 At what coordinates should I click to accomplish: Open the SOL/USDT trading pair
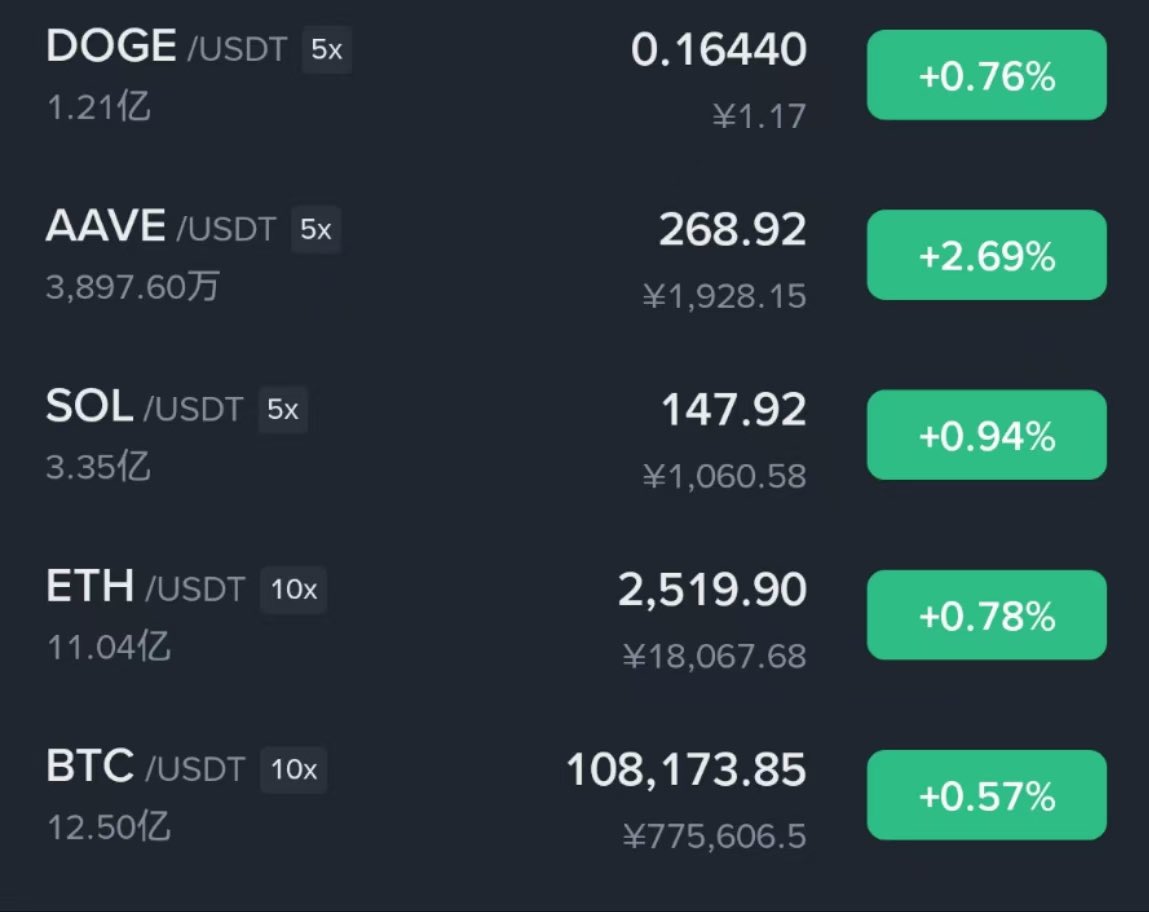(x=574, y=435)
